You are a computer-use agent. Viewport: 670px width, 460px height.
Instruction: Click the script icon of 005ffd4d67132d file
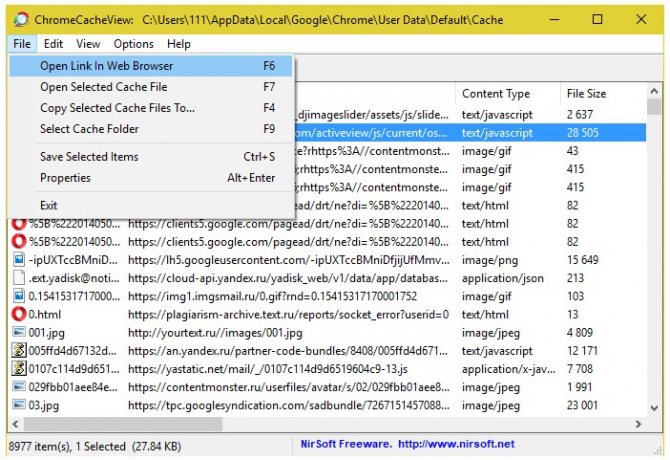(18, 350)
